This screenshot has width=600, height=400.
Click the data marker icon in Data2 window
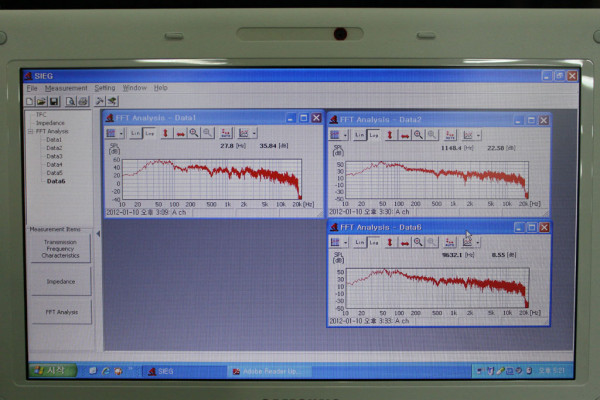click(450, 135)
